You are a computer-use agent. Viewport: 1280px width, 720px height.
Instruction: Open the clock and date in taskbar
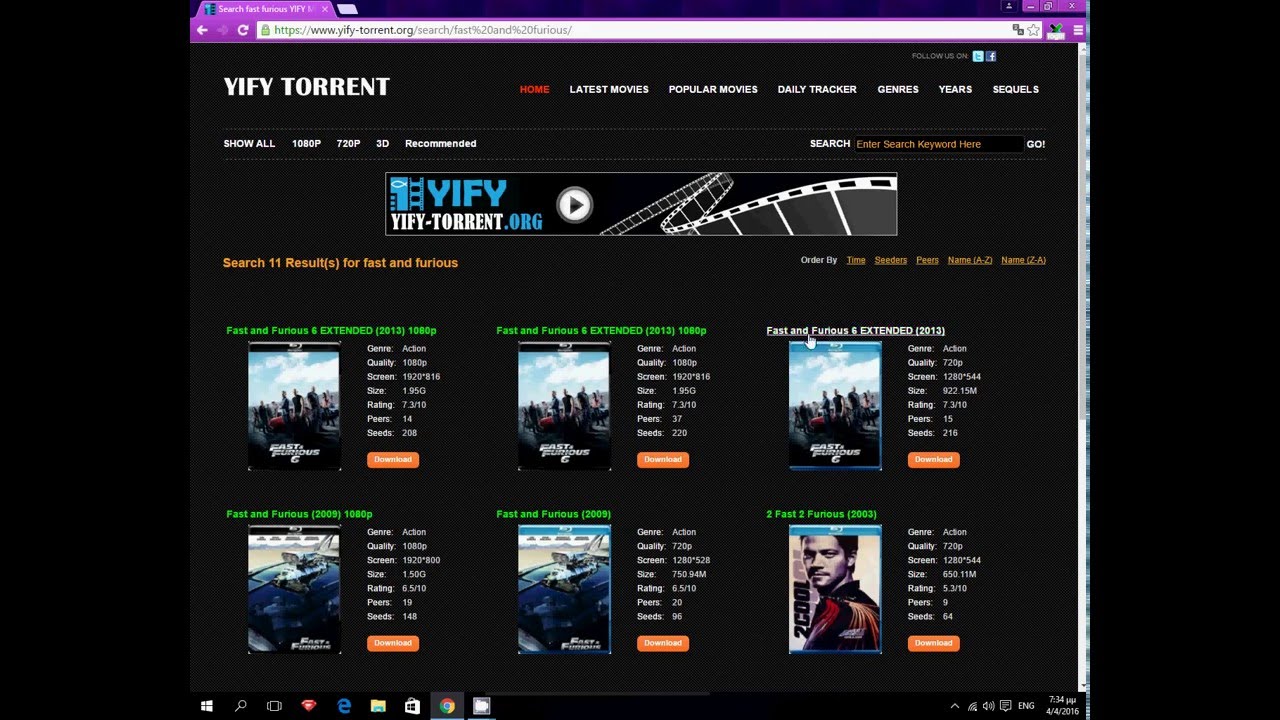pos(1062,706)
